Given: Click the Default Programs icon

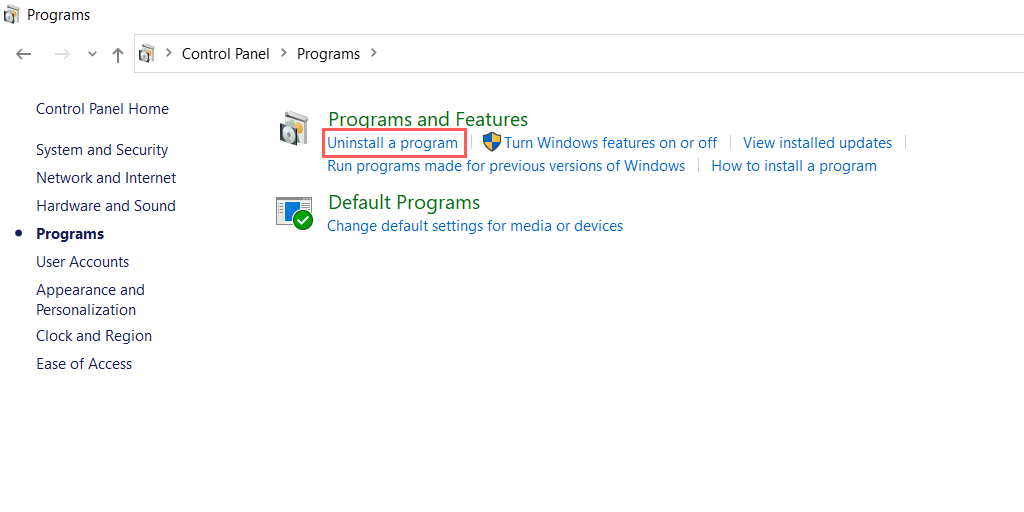Looking at the screenshot, I should (295, 212).
